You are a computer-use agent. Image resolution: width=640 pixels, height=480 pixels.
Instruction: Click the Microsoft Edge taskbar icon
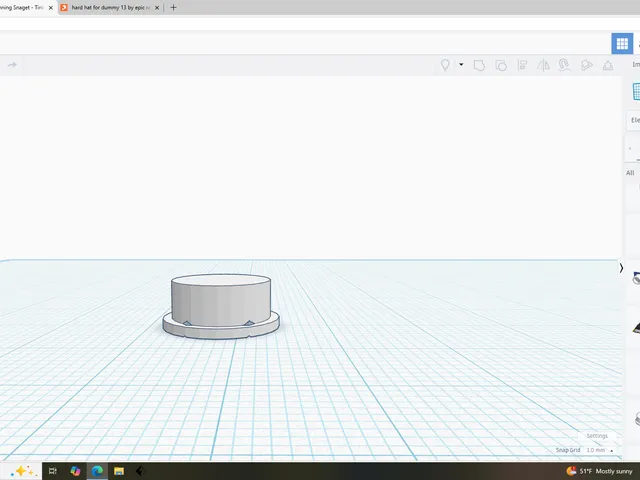(97, 471)
